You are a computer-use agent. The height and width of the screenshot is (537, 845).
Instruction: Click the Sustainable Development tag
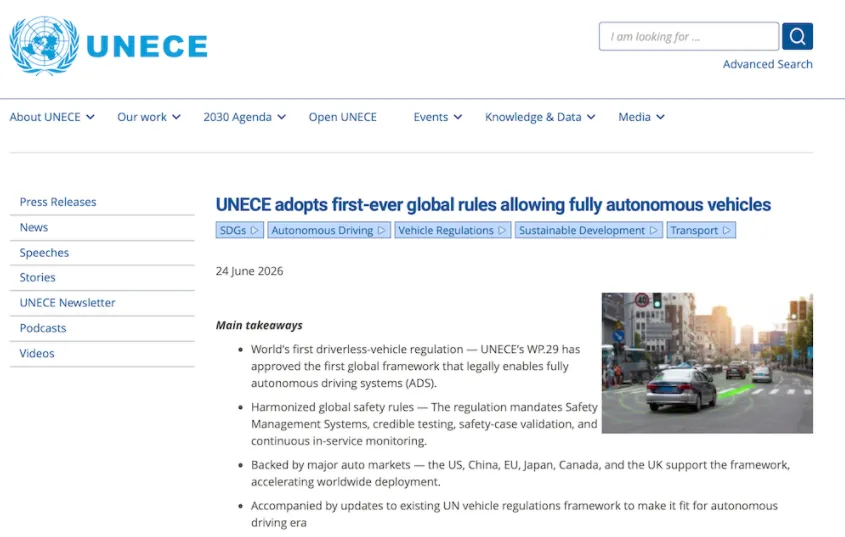coord(588,230)
